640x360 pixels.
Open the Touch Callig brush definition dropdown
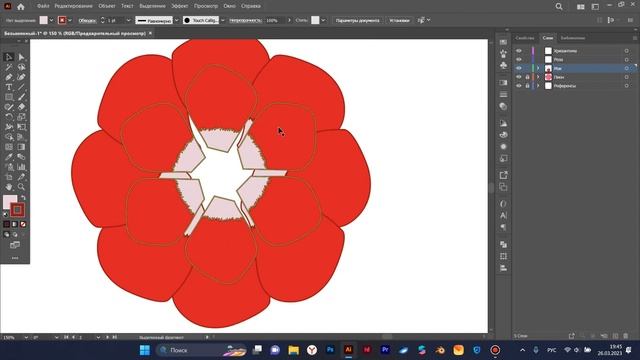(x=223, y=20)
